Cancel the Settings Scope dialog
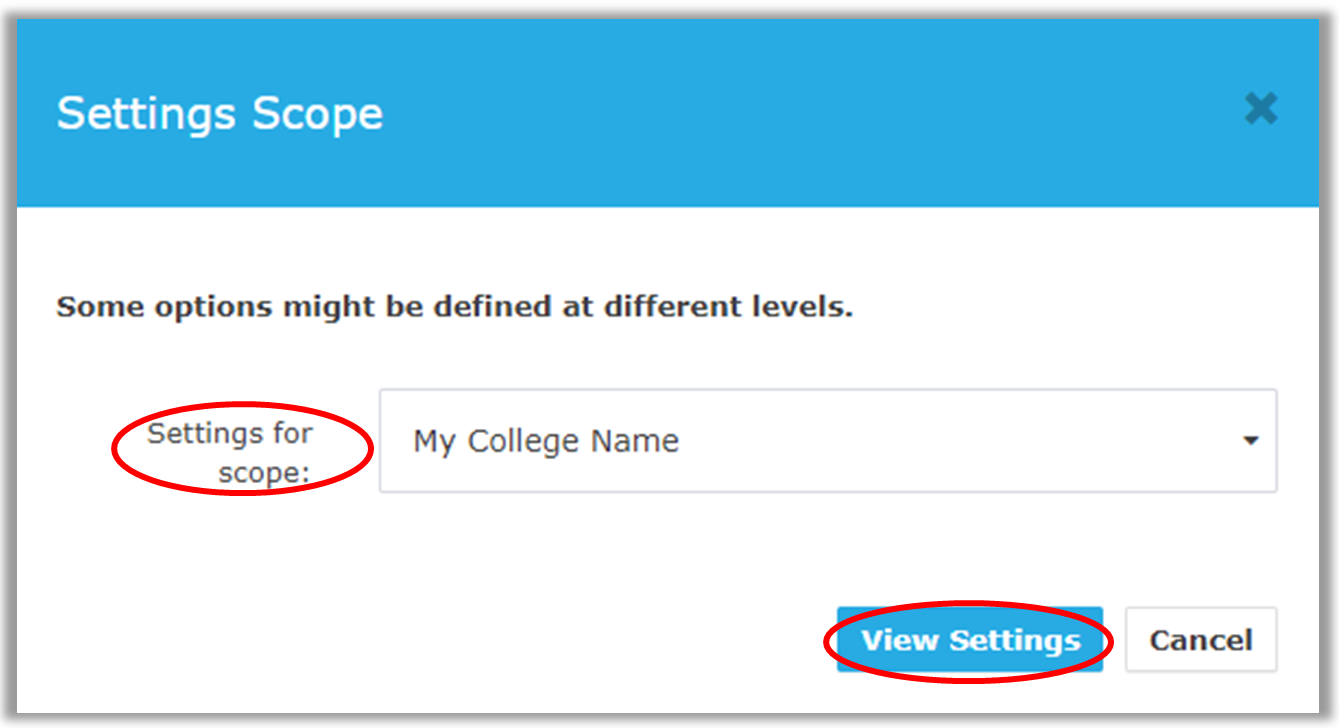Viewport: 1339px width, 728px height. click(1201, 640)
